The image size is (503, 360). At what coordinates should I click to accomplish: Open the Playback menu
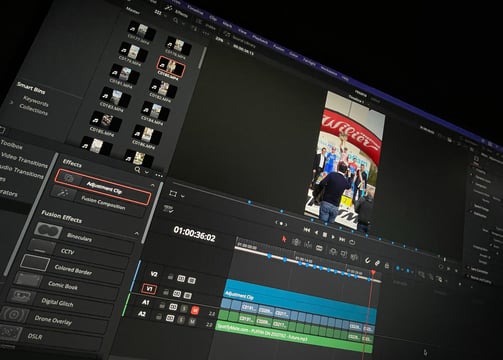point(260,40)
